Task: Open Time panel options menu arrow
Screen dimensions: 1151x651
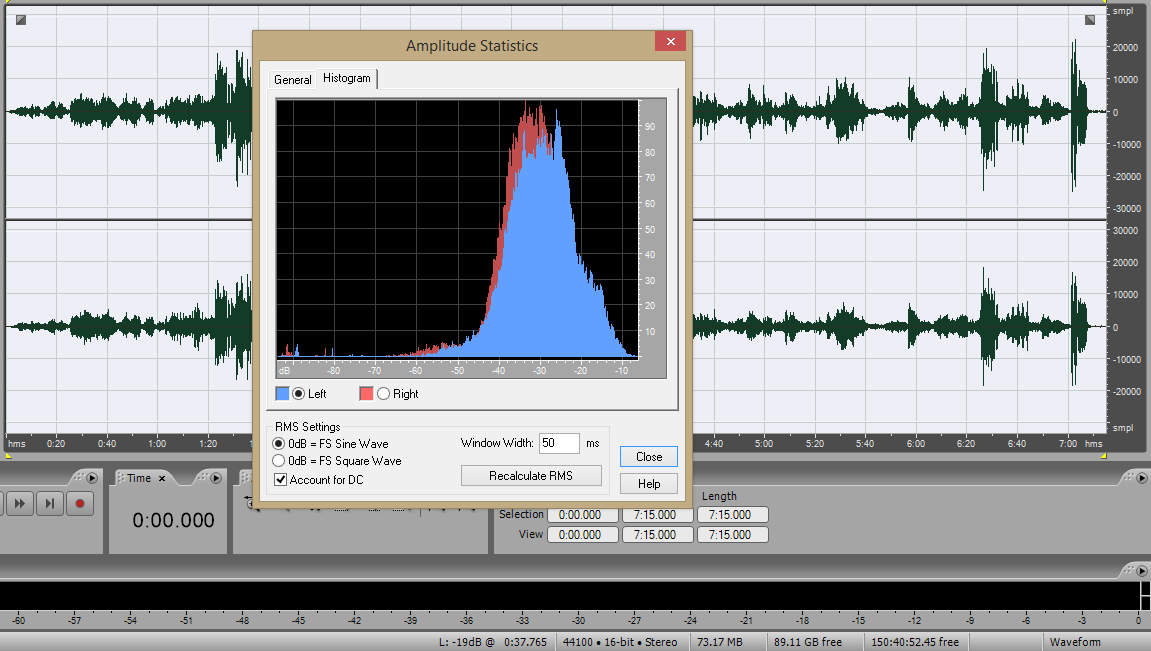Action: pos(216,478)
